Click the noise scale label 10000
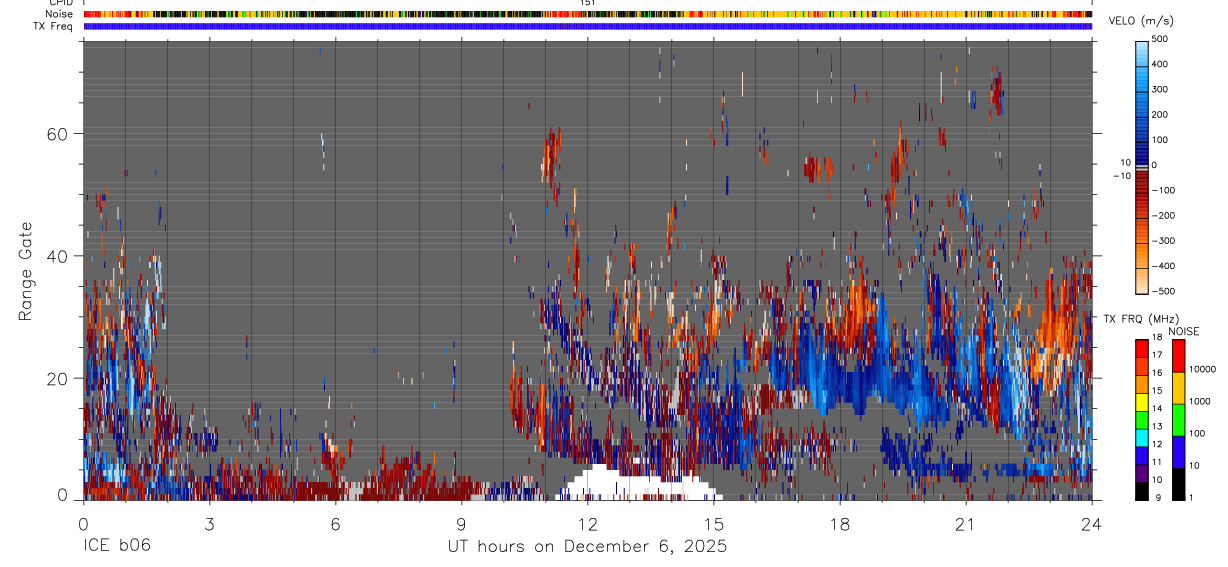The image size is (1228, 567). tap(1204, 369)
